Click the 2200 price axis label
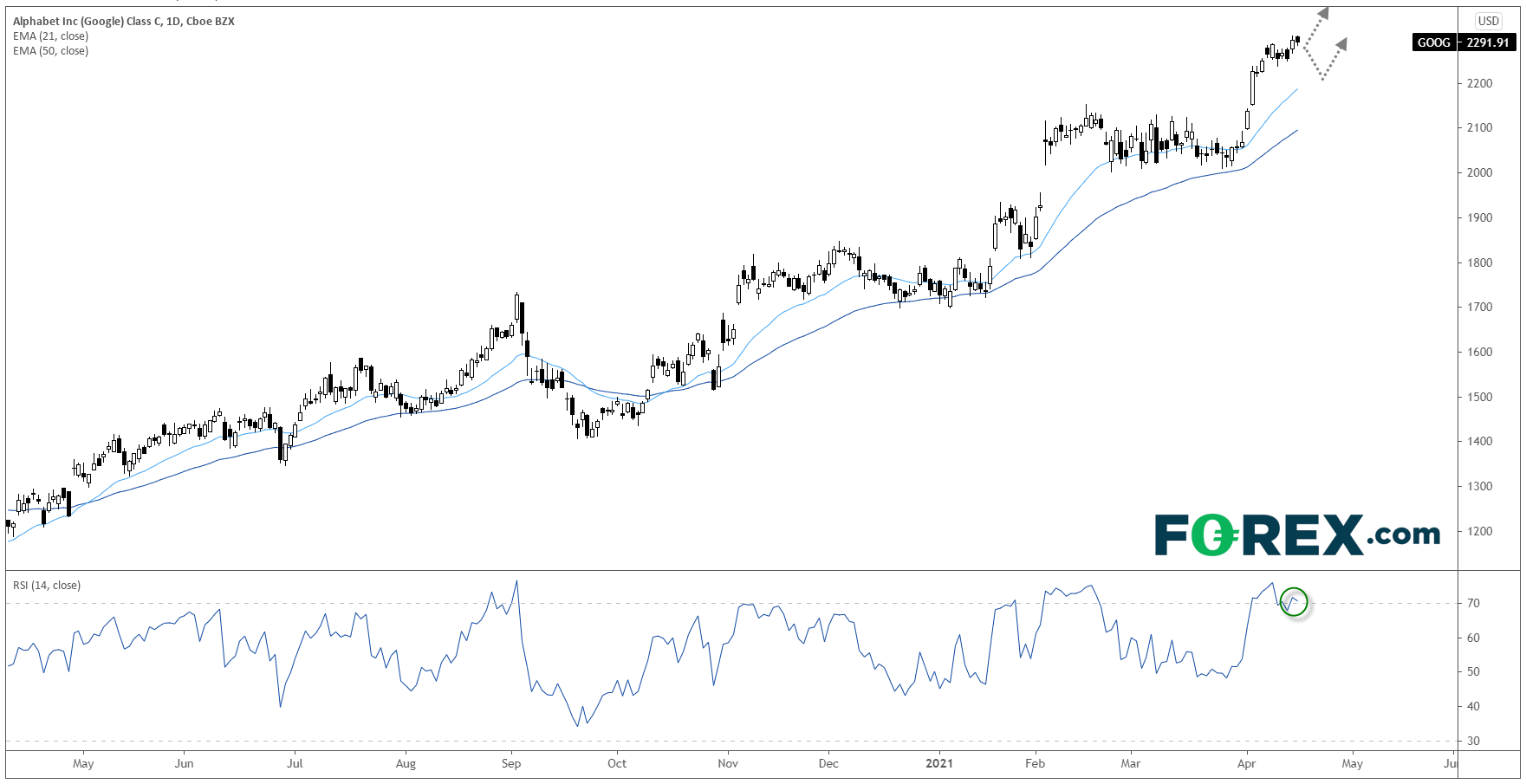Screen dimensions: 1526x784 point(1480,83)
